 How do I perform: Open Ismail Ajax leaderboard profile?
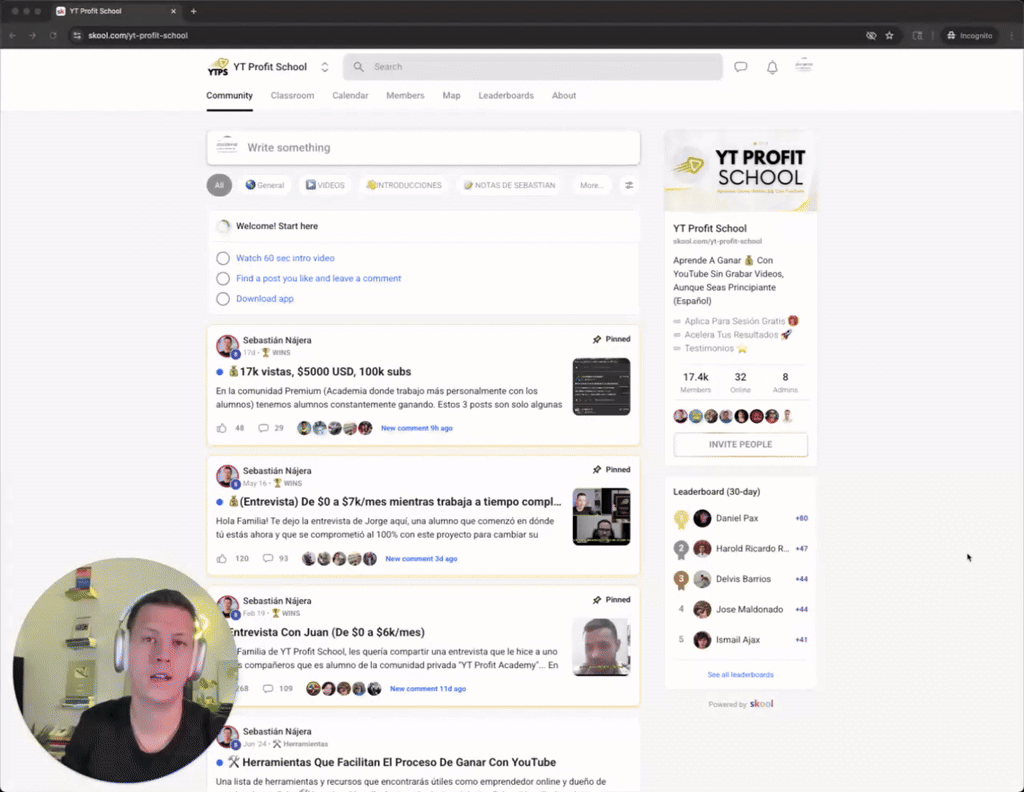(x=738, y=640)
